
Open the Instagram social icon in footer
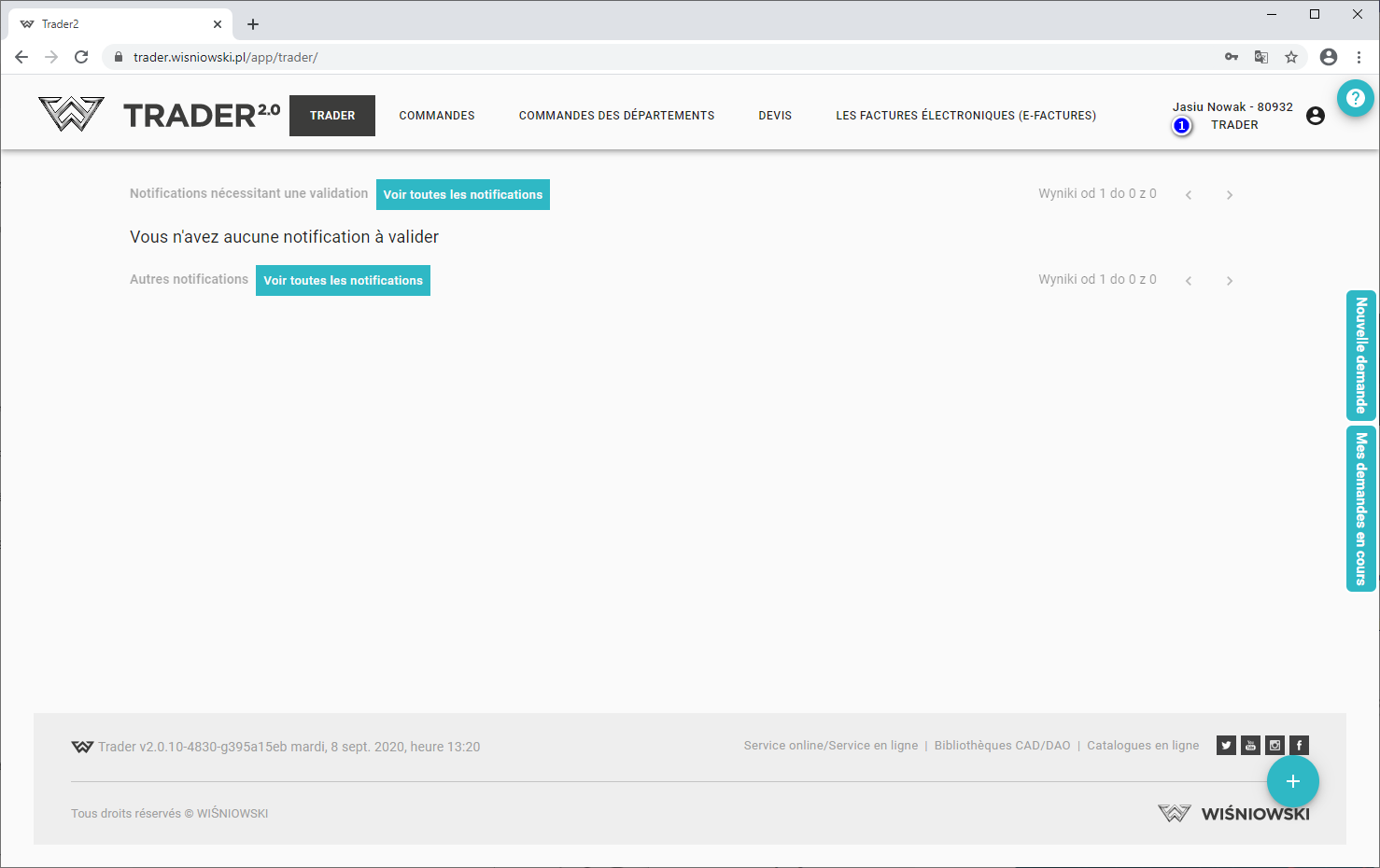coord(1274,745)
